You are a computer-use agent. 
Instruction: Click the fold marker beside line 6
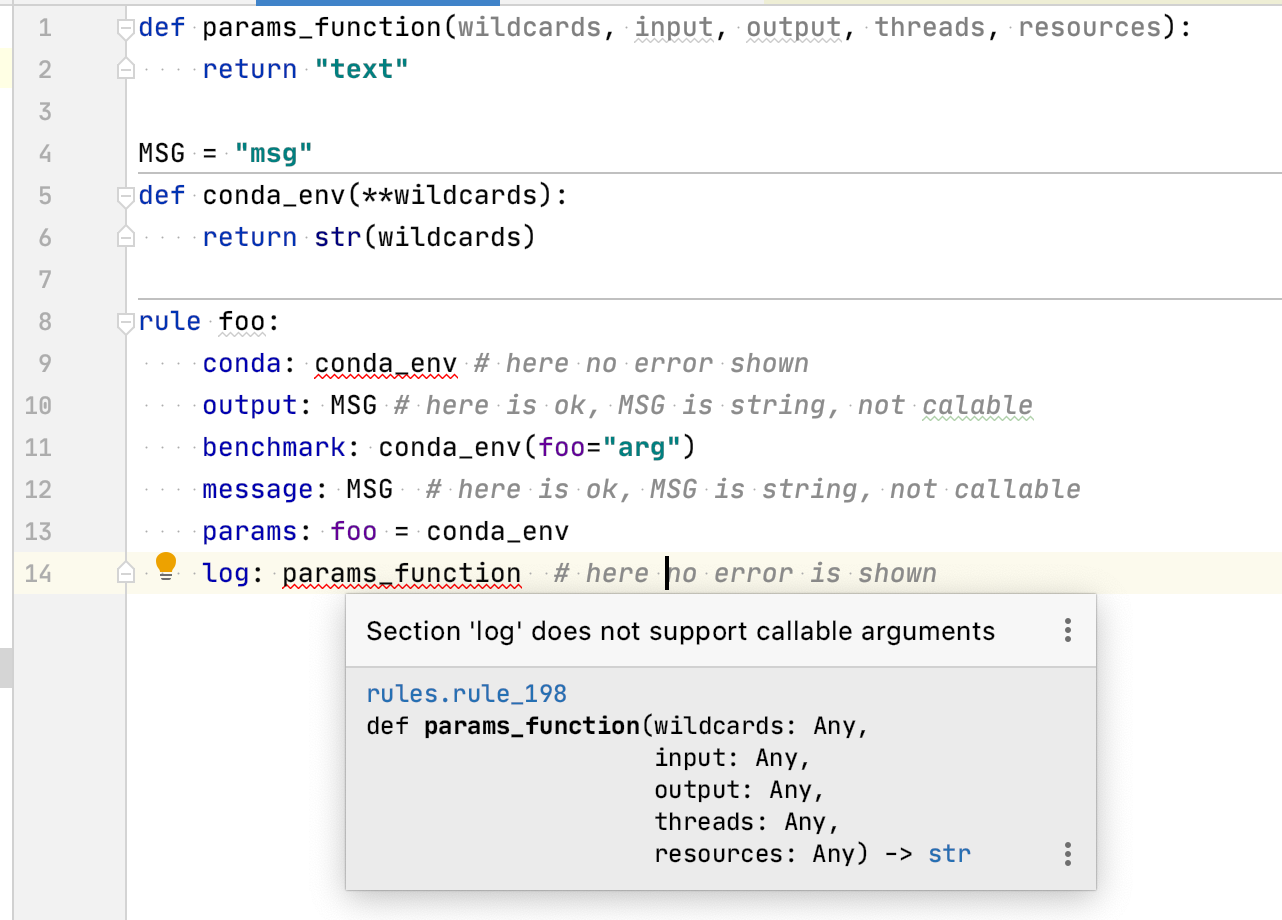tap(124, 237)
